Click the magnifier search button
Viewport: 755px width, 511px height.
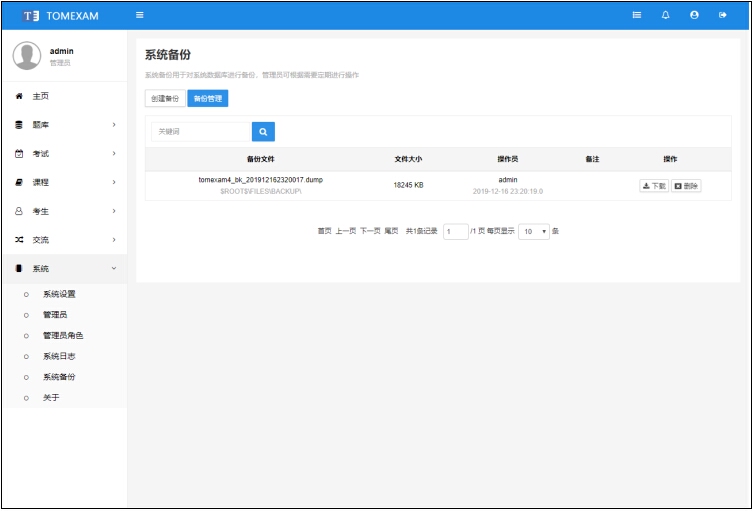click(263, 131)
